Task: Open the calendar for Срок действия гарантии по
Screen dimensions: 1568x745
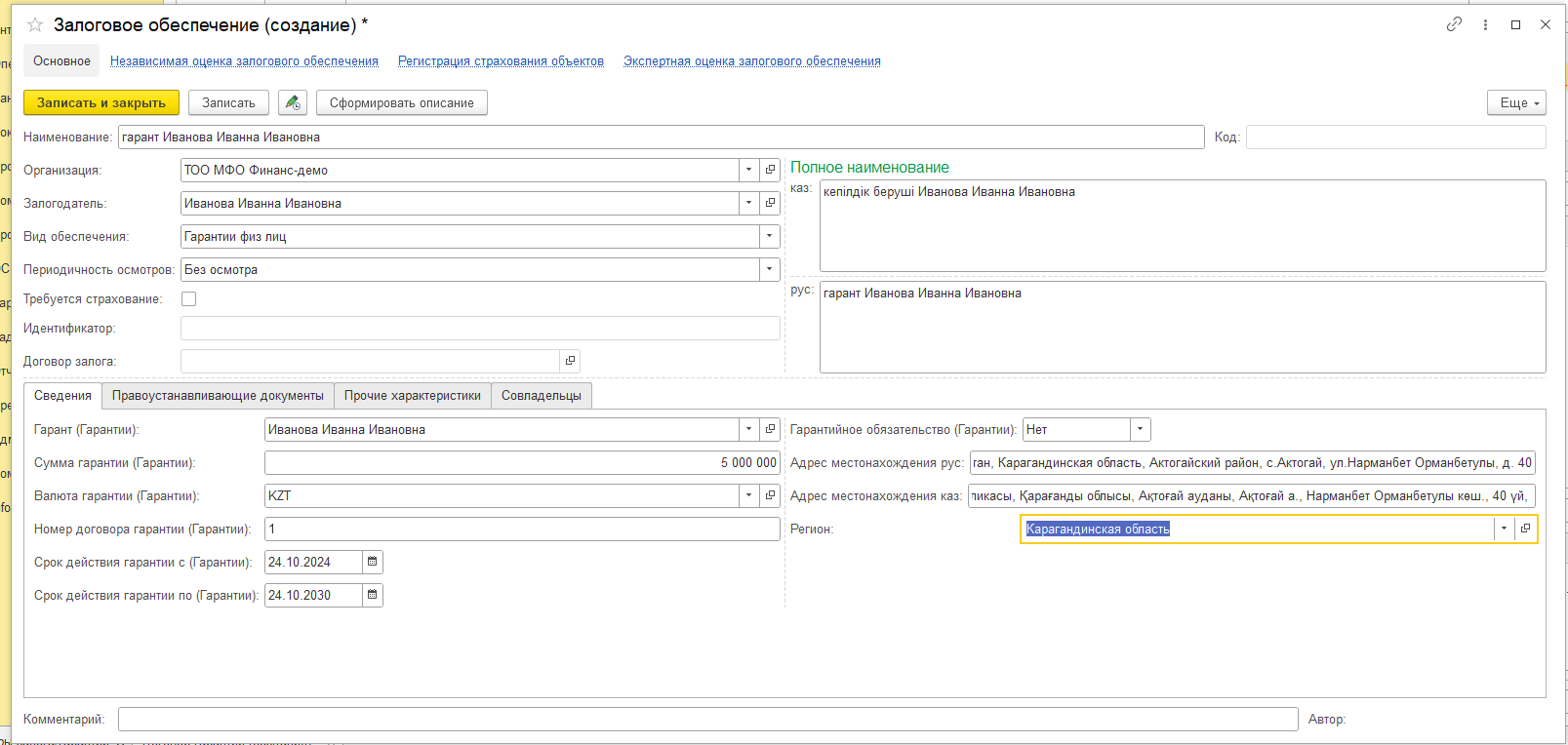Action: (372, 595)
